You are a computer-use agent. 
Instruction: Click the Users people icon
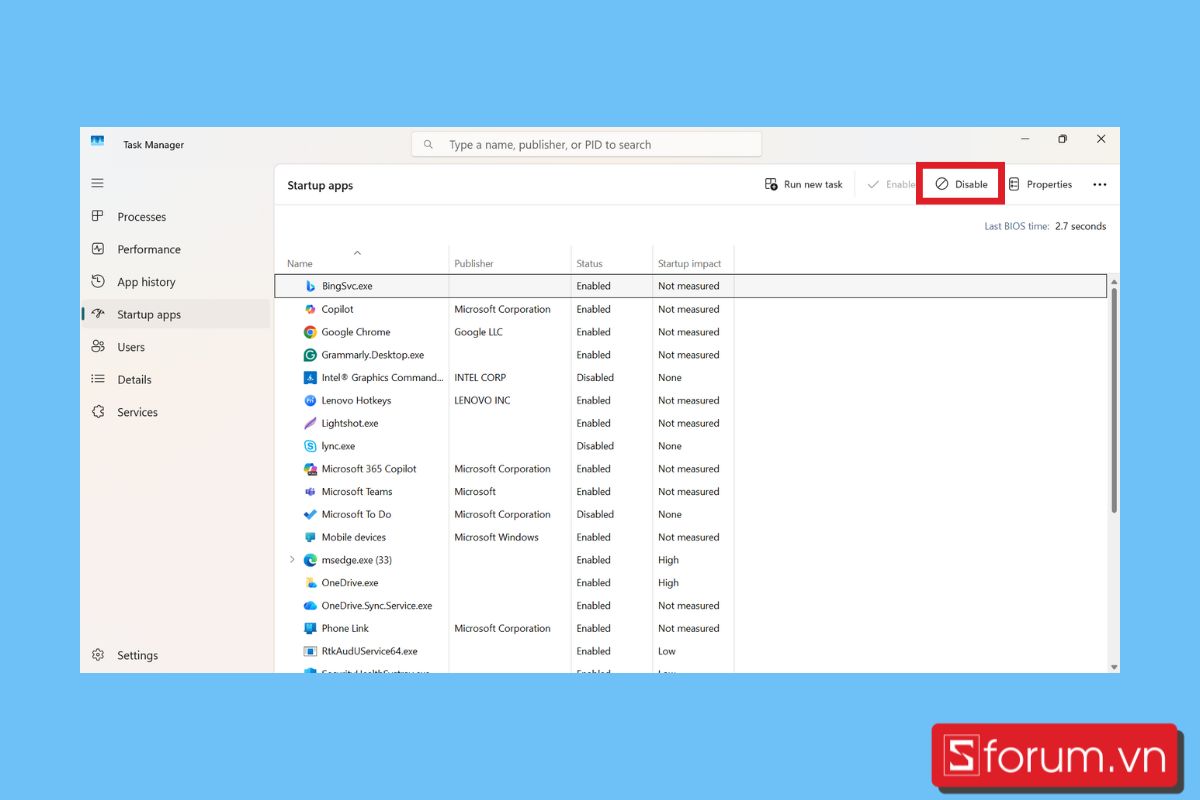tap(98, 347)
